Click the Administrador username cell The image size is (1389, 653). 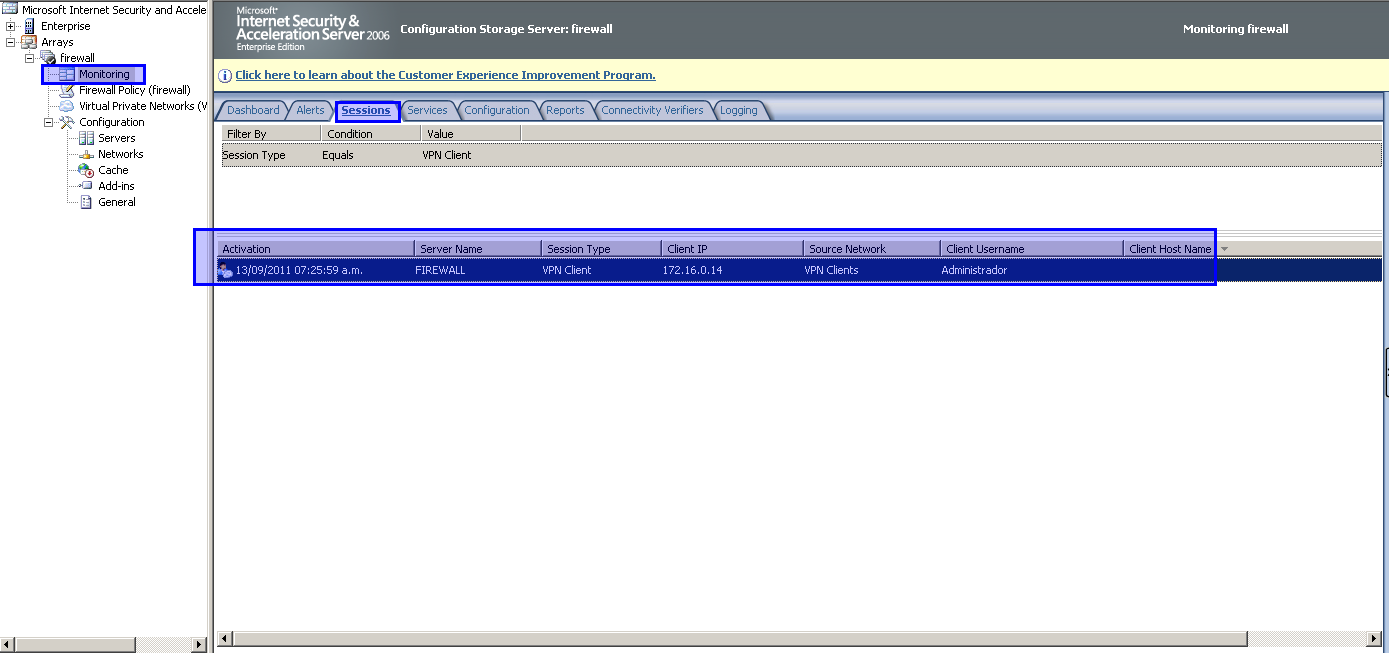974,270
